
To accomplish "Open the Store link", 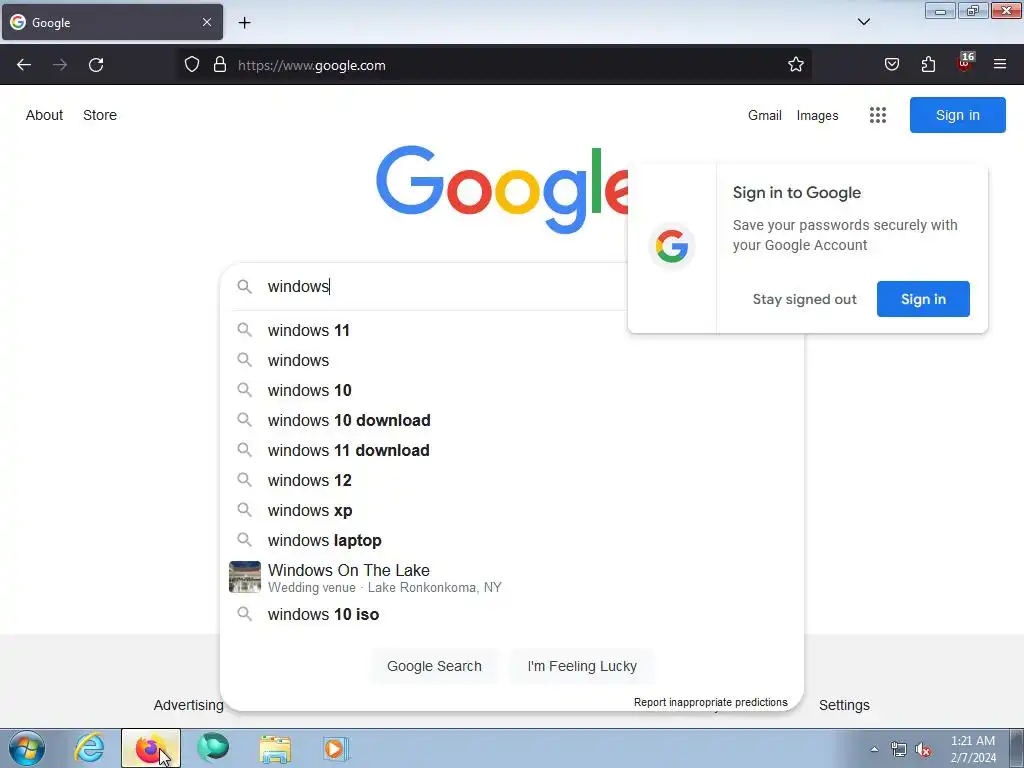I will 100,115.
